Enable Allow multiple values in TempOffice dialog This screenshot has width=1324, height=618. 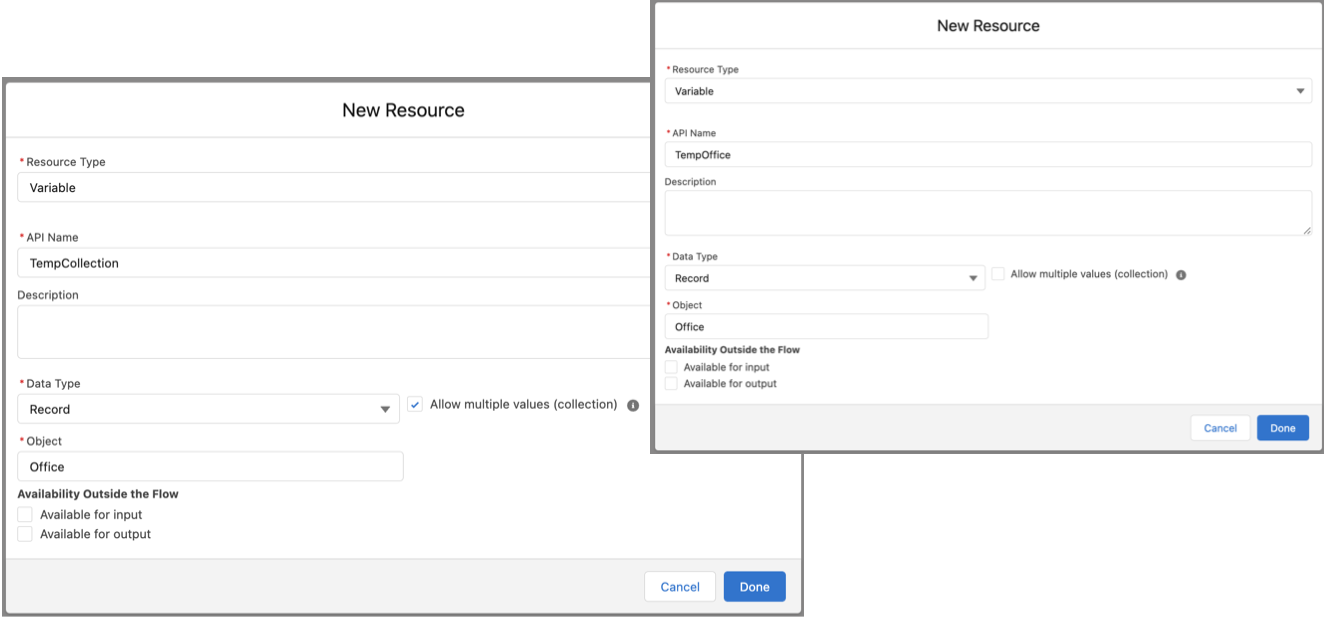click(996, 273)
